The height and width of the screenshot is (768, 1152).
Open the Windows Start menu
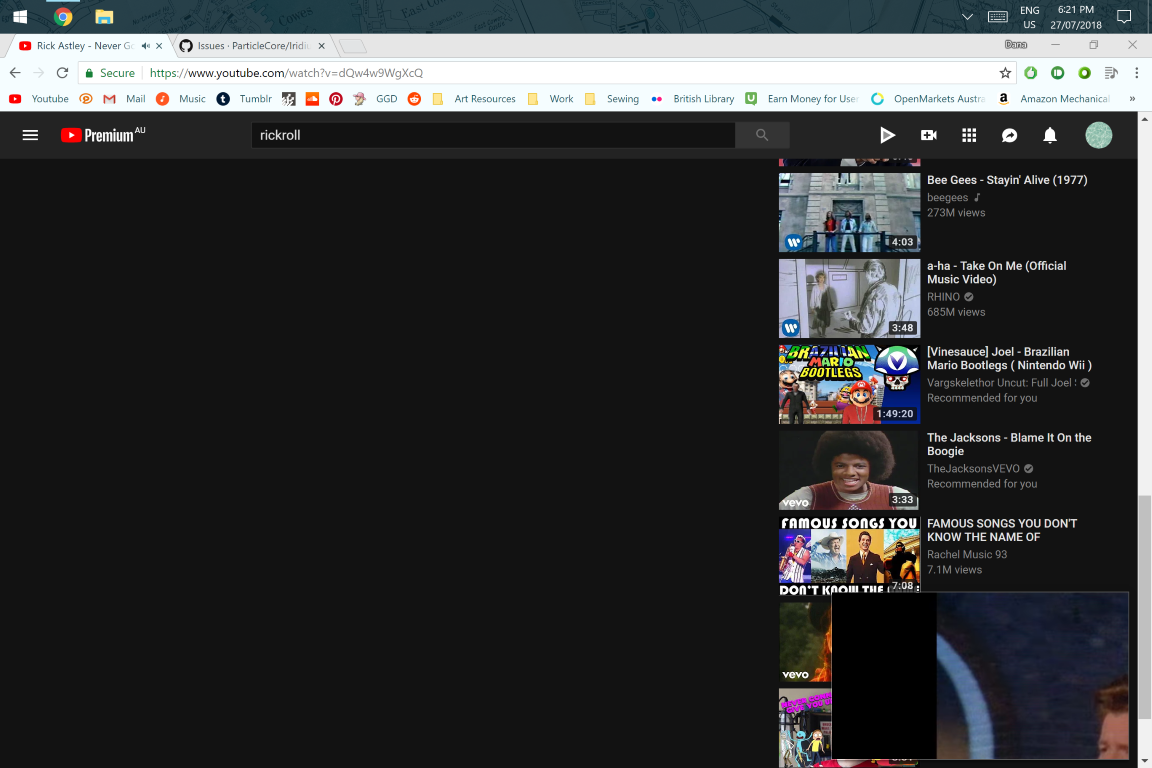pyautogui.click(x=19, y=15)
